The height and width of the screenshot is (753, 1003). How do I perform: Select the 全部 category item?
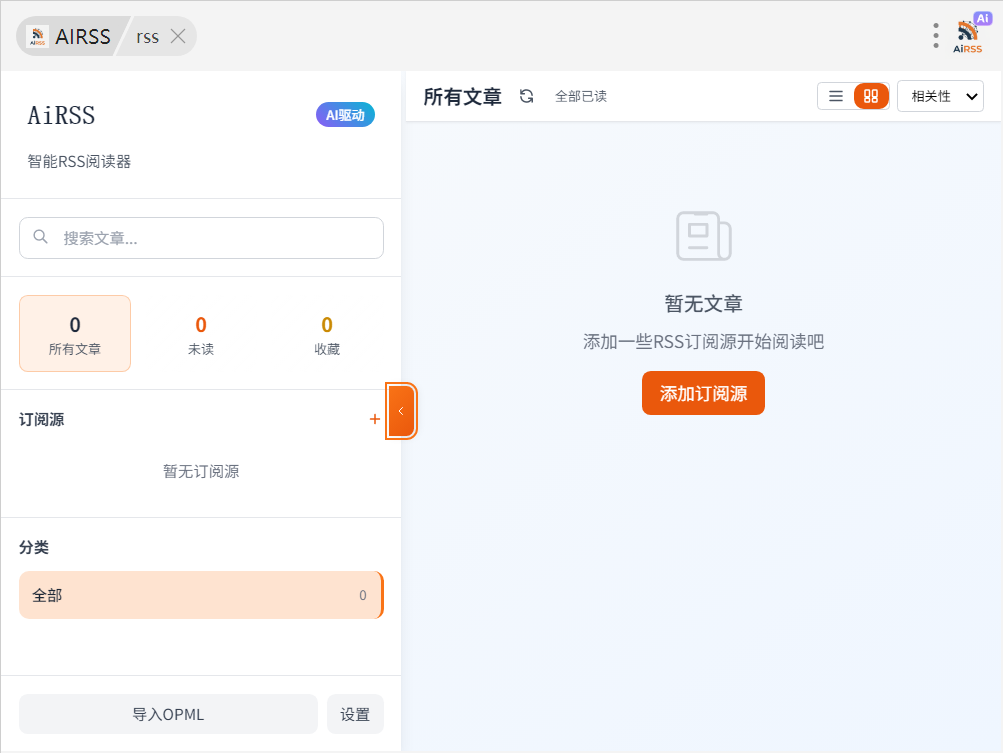tap(200, 595)
